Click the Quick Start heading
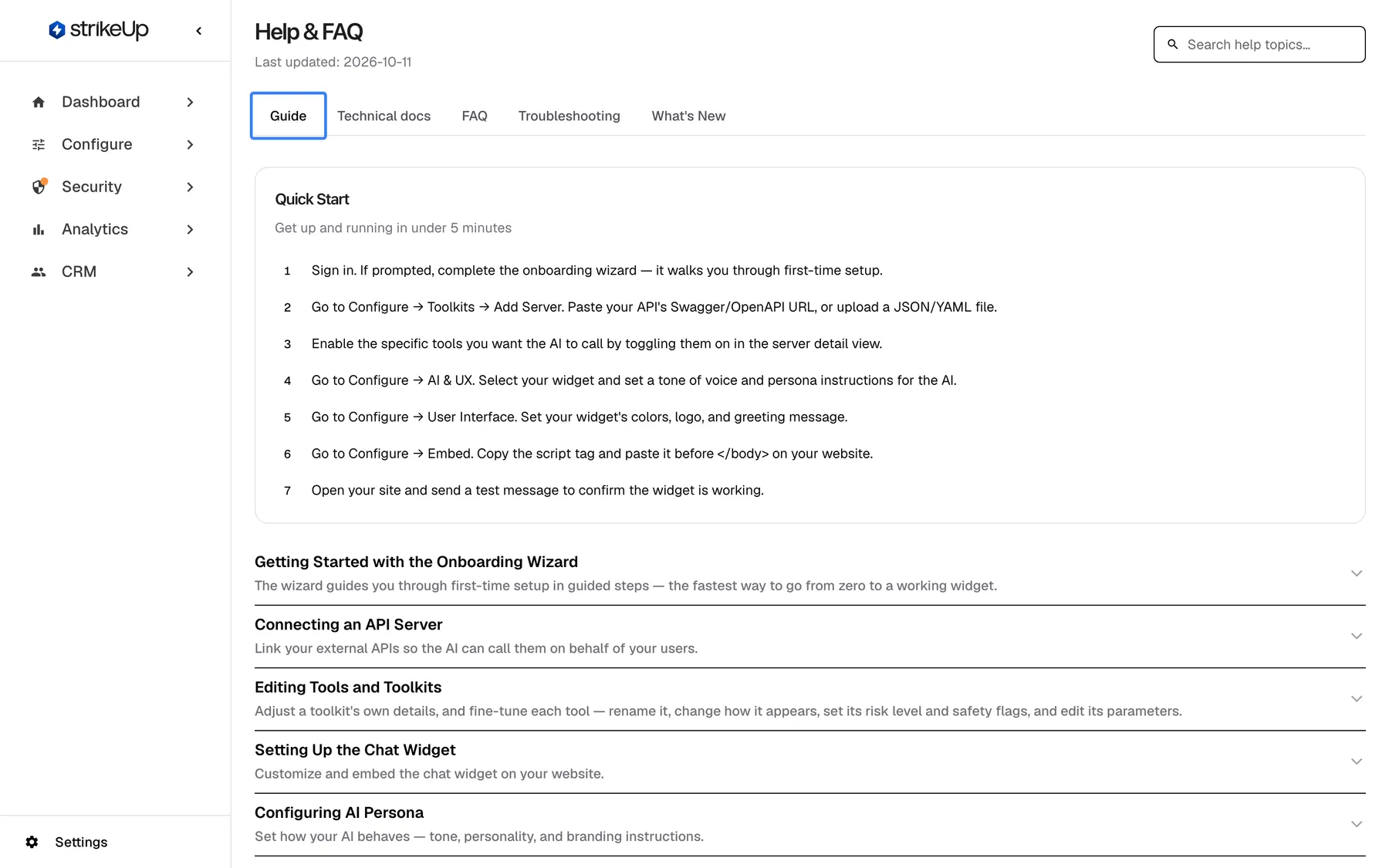Screen dimensions: 1389x868 point(312,199)
